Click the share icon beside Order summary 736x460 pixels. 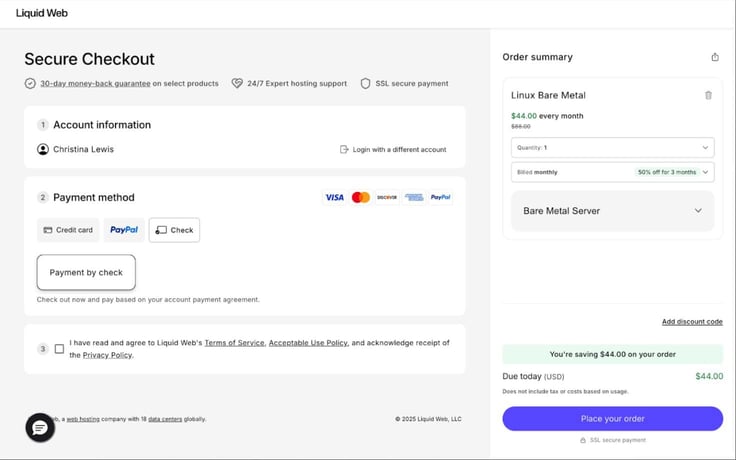click(714, 57)
